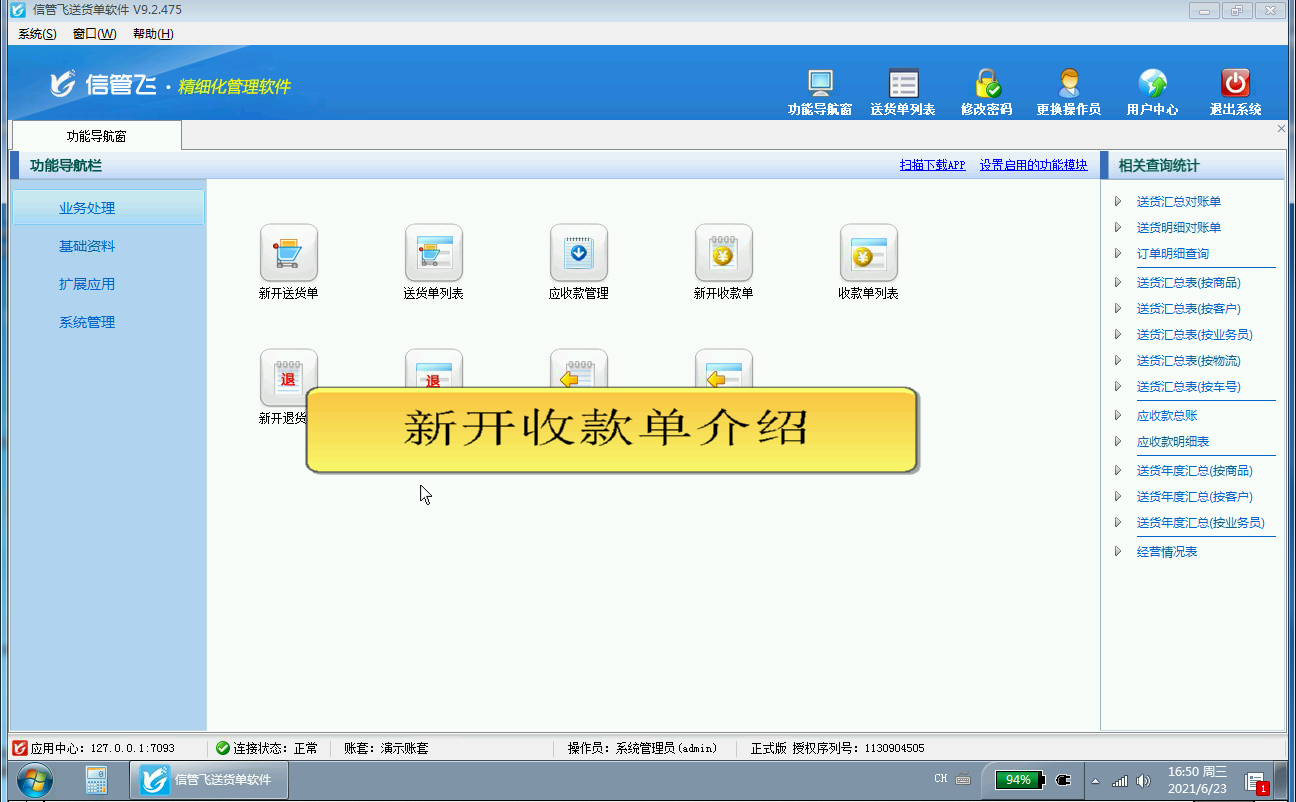Image resolution: width=1296 pixels, height=802 pixels.
Task: Open 用户中心 globe icon
Action: point(1152,84)
